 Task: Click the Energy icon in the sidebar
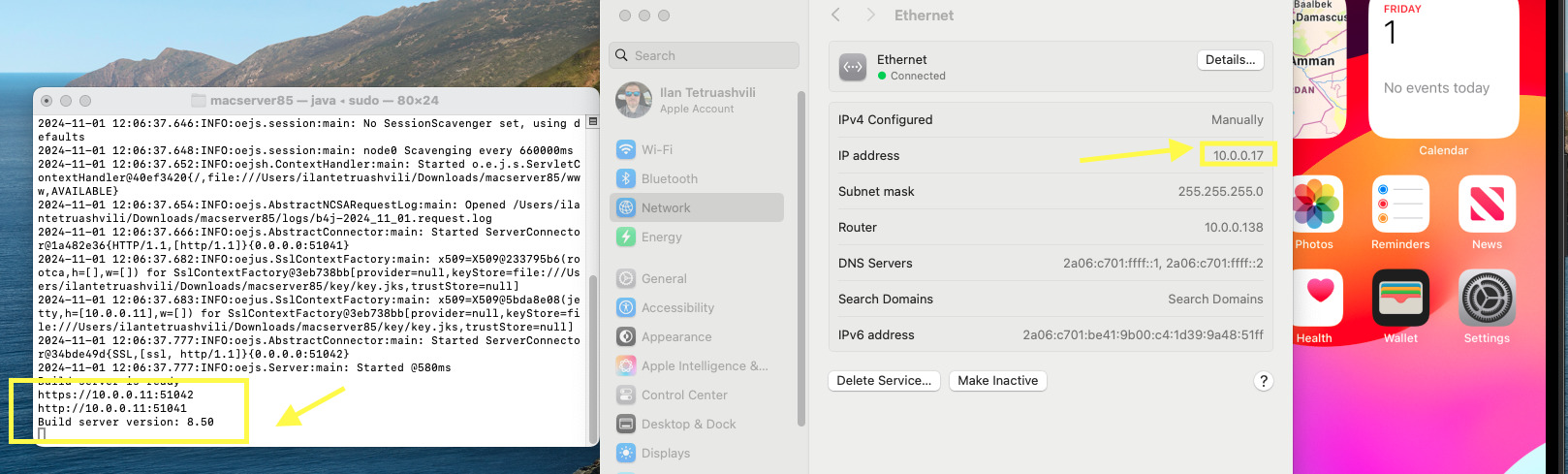tap(626, 237)
